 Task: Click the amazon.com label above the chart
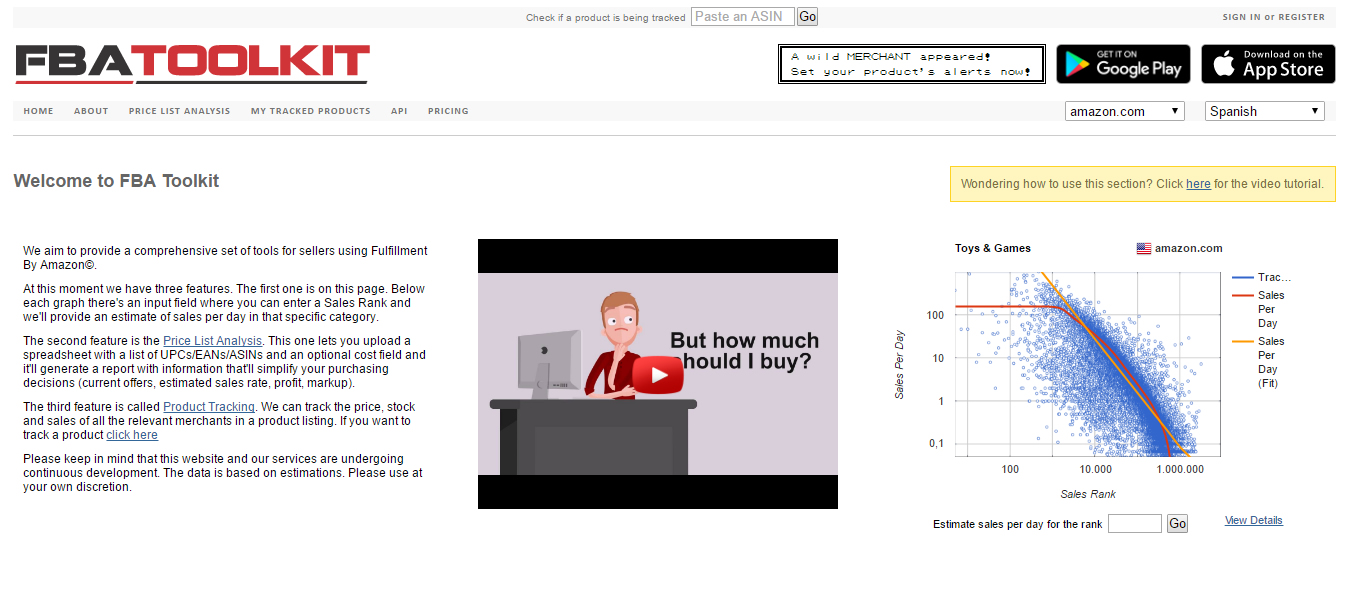click(x=1188, y=248)
